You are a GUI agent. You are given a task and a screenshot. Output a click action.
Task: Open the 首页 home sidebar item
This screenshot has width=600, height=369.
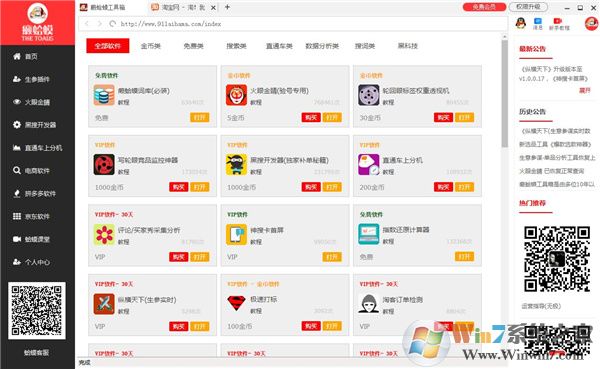[25, 56]
